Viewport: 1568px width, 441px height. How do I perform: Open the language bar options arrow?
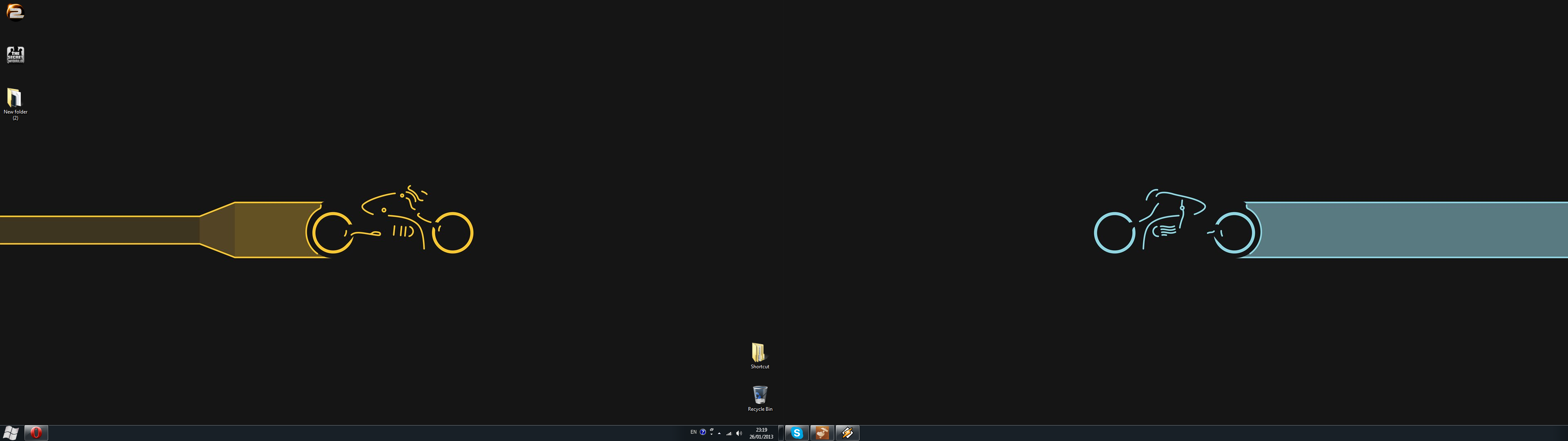[x=712, y=435]
